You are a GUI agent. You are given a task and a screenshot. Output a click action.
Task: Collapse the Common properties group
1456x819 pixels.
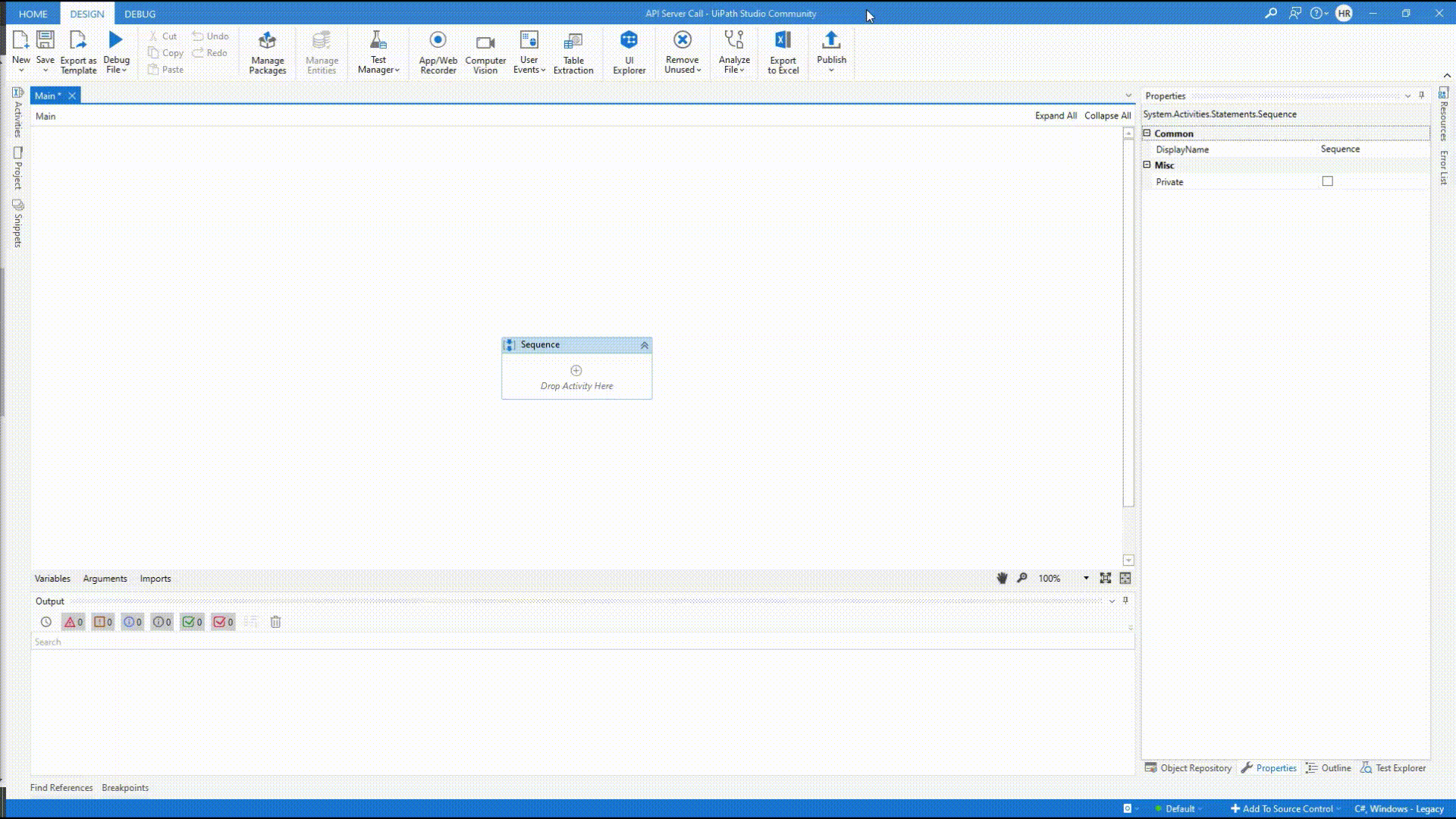[1147, 133]
